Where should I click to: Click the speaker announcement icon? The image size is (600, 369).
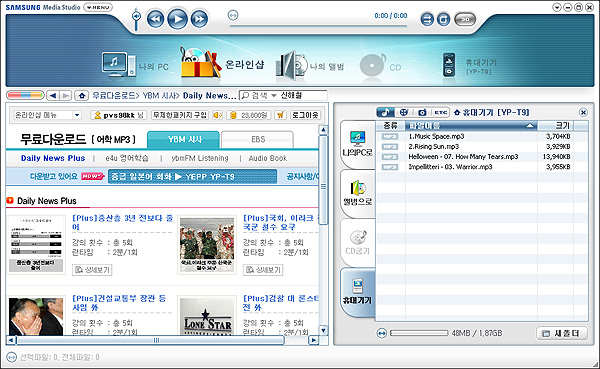tap(217, 115)
